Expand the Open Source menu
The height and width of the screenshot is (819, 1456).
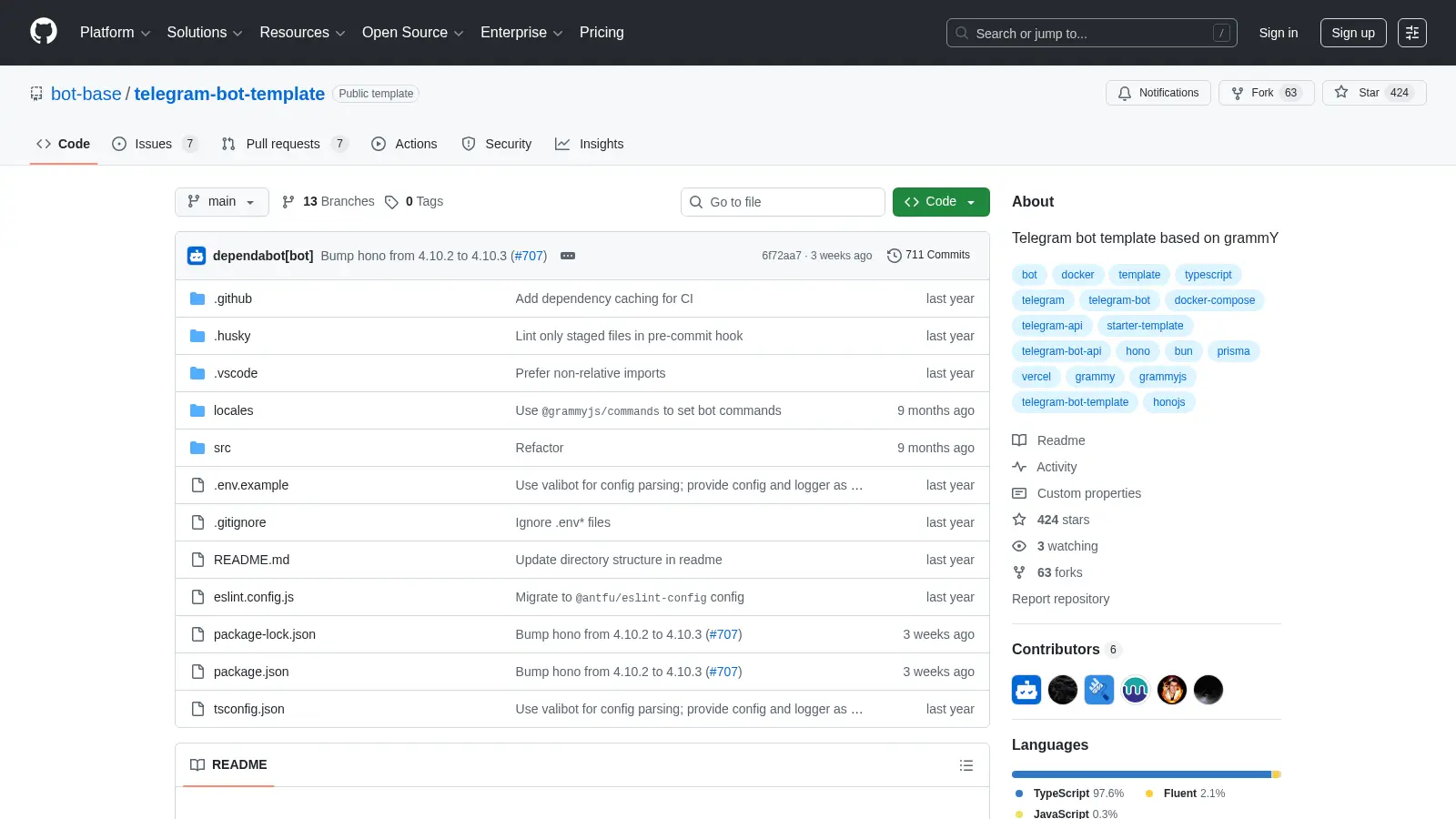(x=413, y=33)
